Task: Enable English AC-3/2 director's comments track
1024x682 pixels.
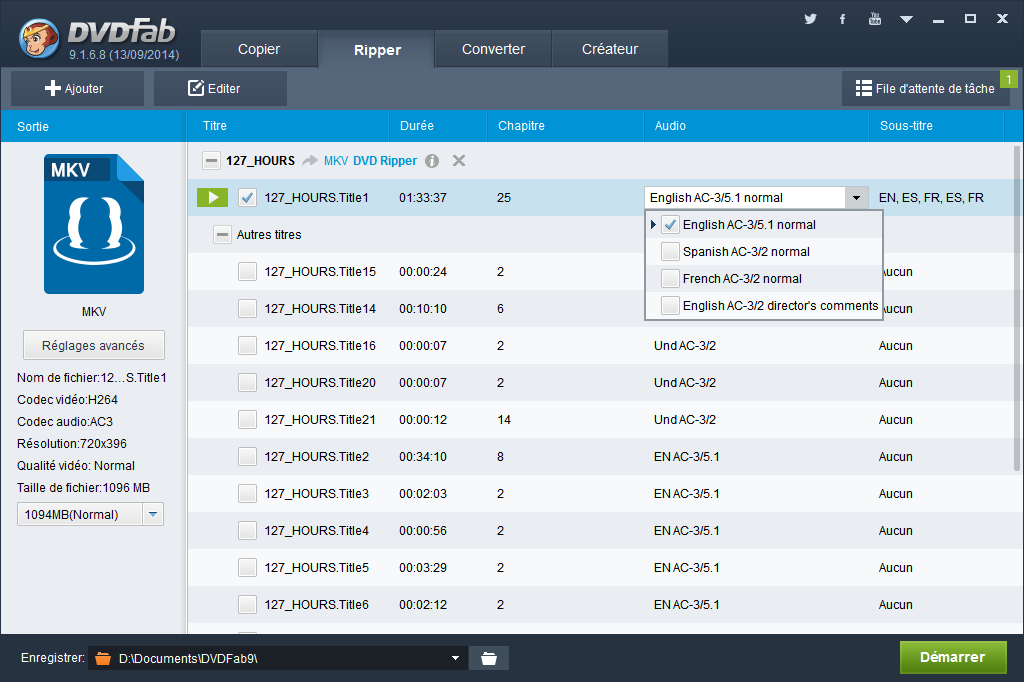Action: (670, 305)
